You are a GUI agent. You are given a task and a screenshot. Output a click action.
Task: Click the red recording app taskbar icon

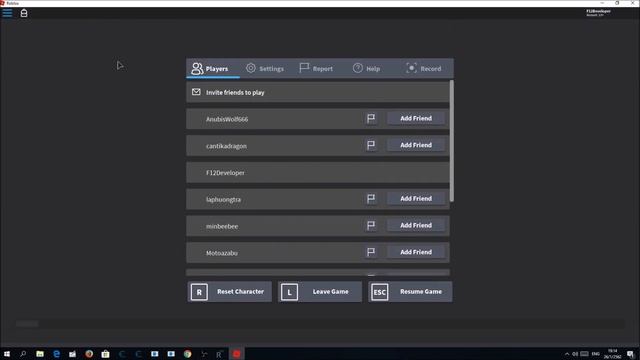coord(236,354)
